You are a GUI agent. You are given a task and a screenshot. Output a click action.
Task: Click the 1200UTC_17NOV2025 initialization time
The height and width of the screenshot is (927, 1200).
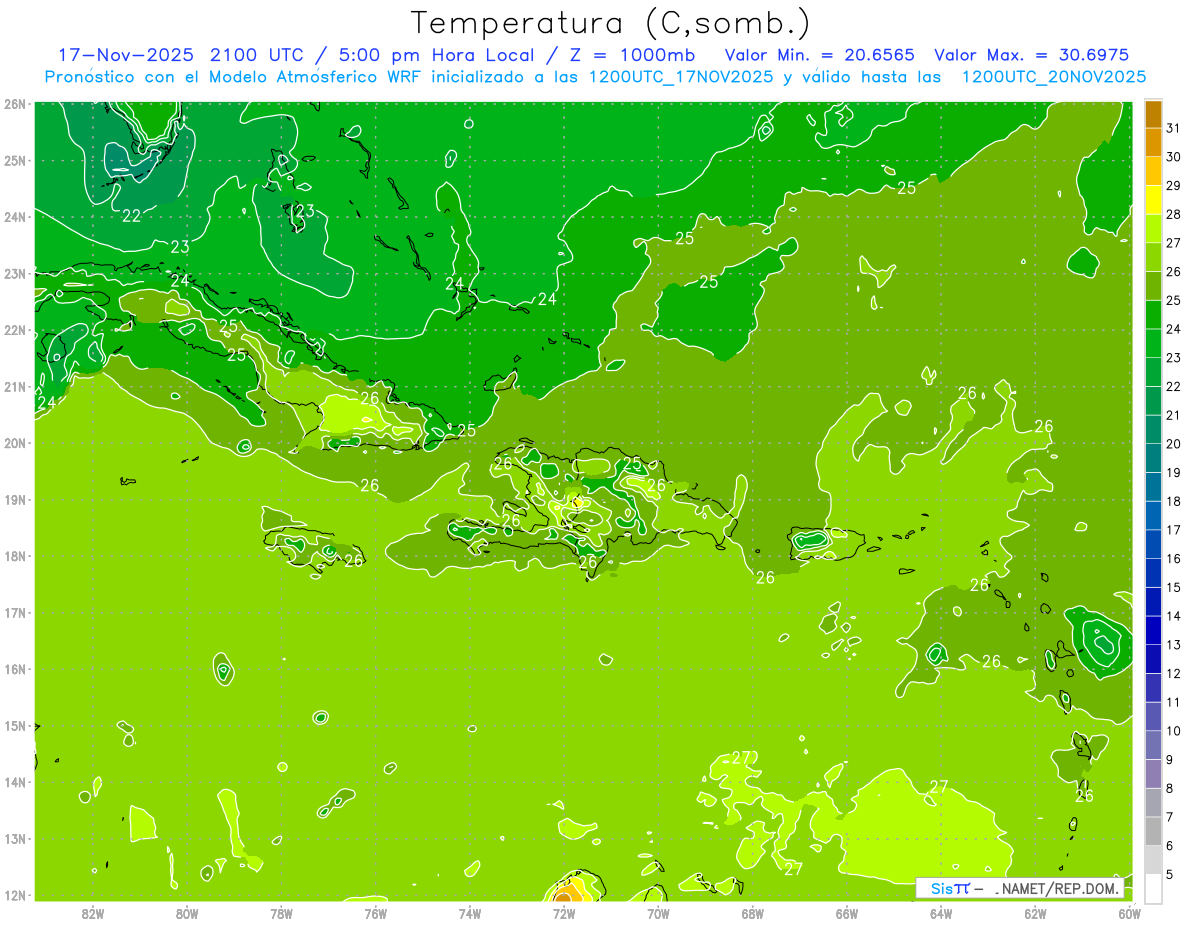click(681, 77)
